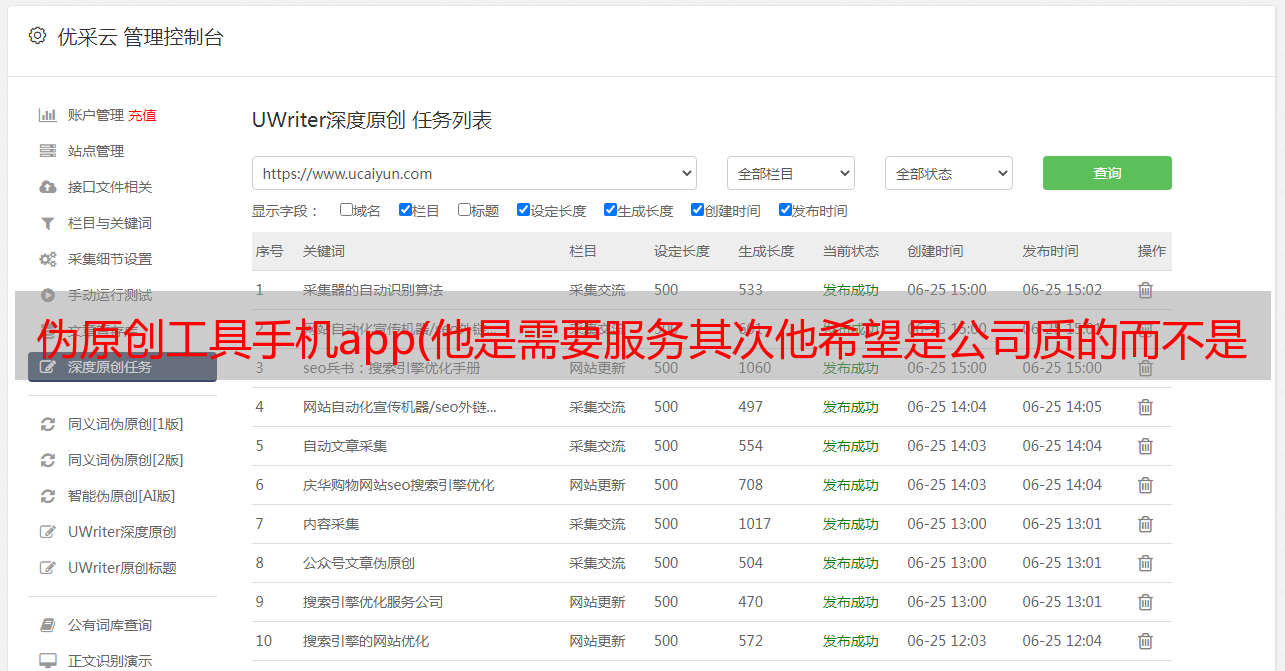1285x671 pixels.
Task: Delete task row 5 自动文章采集 via trash icon
Action: pos(1145,446)
